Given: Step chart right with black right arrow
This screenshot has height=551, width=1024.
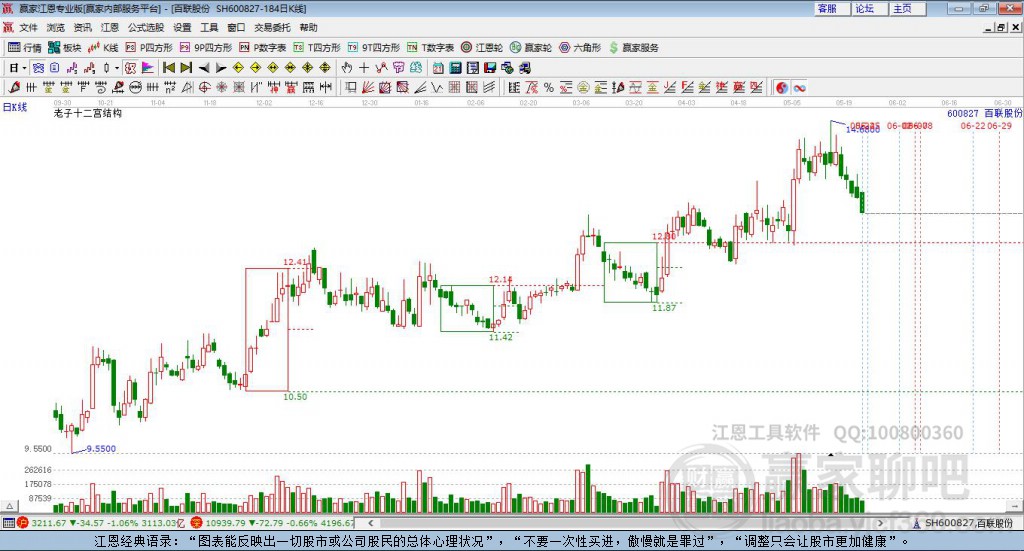Looking at the screenshot, I should 221,68.
